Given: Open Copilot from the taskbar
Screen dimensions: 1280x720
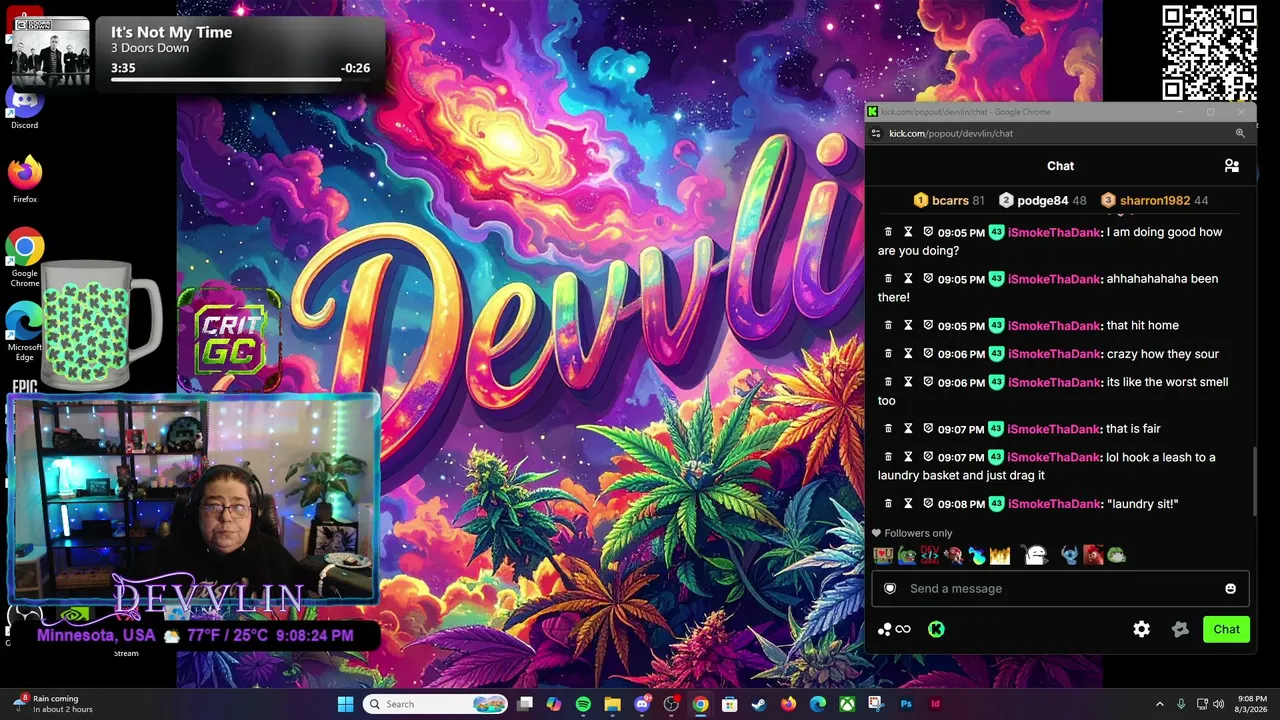Looking at the screenshot, I should click(554, 704).
